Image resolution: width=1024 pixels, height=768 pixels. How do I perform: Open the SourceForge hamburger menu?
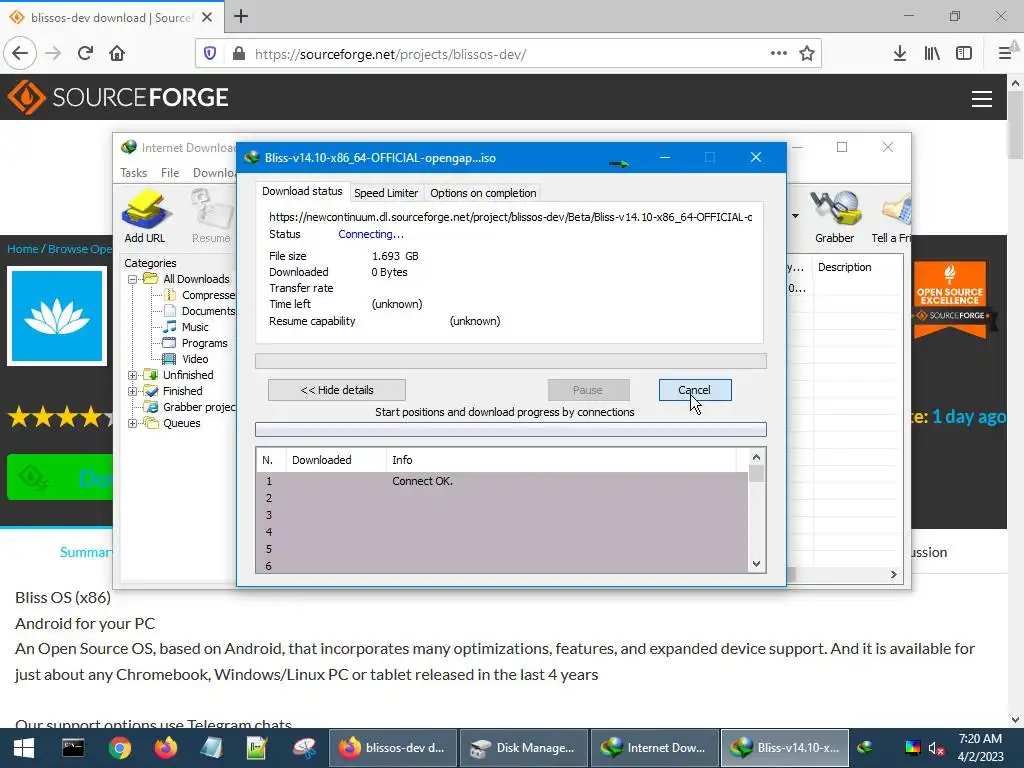pyautogui.click(x=982, y=99)
